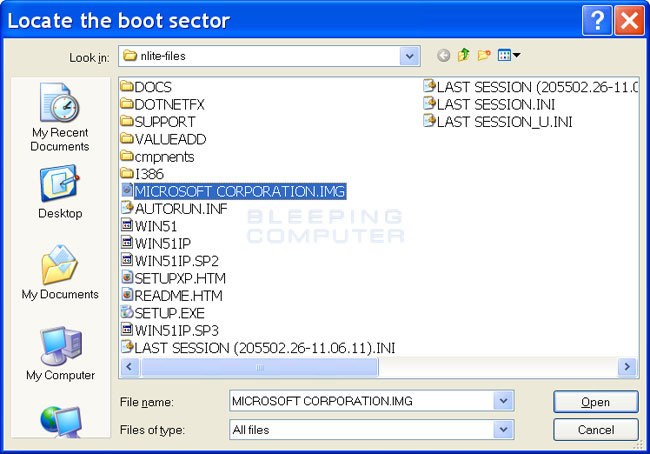Click the horizontal scrollbar thumb

pos(260,367)
